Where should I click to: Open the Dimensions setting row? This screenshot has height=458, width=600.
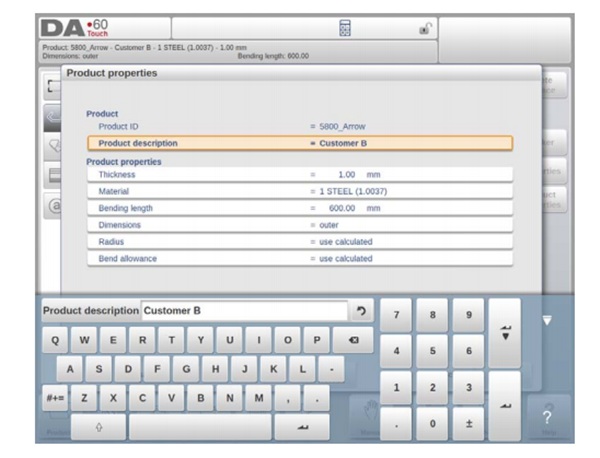(300, 225)
